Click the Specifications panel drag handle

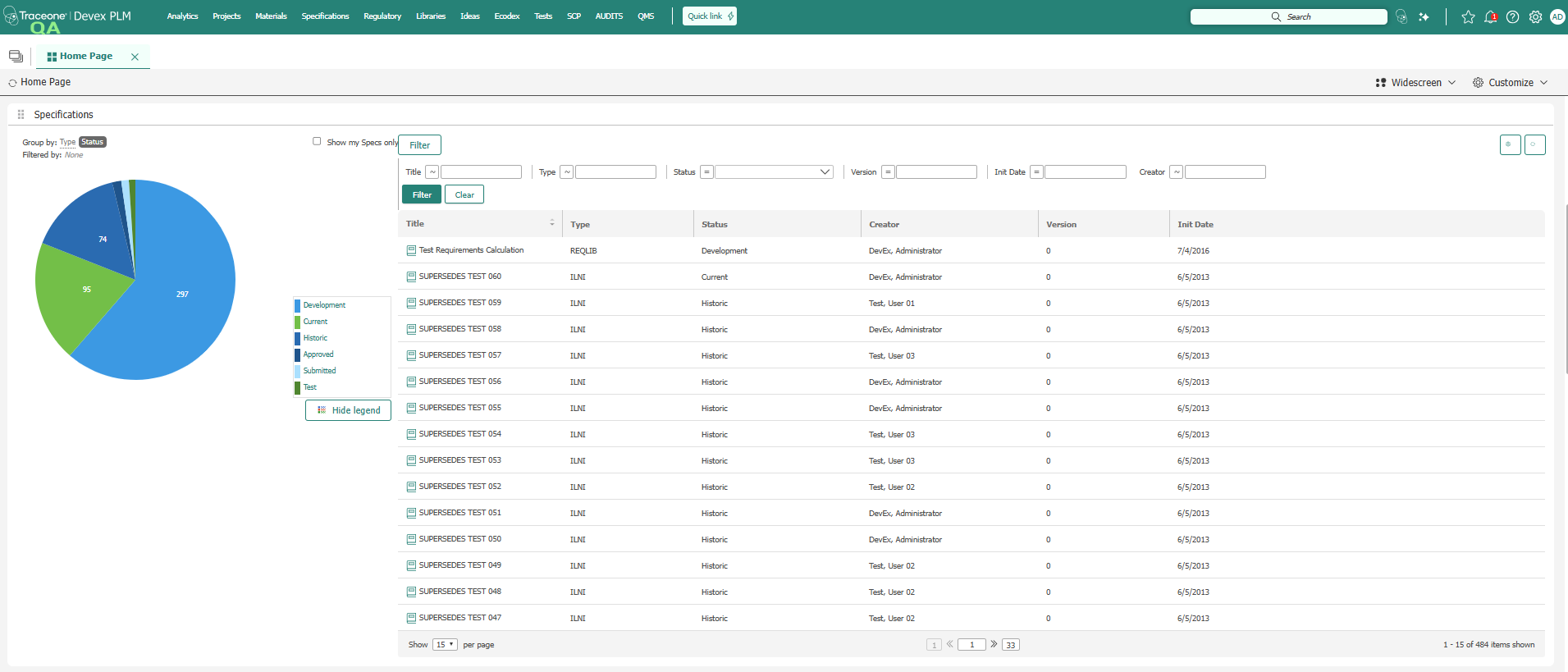point(21,115)
